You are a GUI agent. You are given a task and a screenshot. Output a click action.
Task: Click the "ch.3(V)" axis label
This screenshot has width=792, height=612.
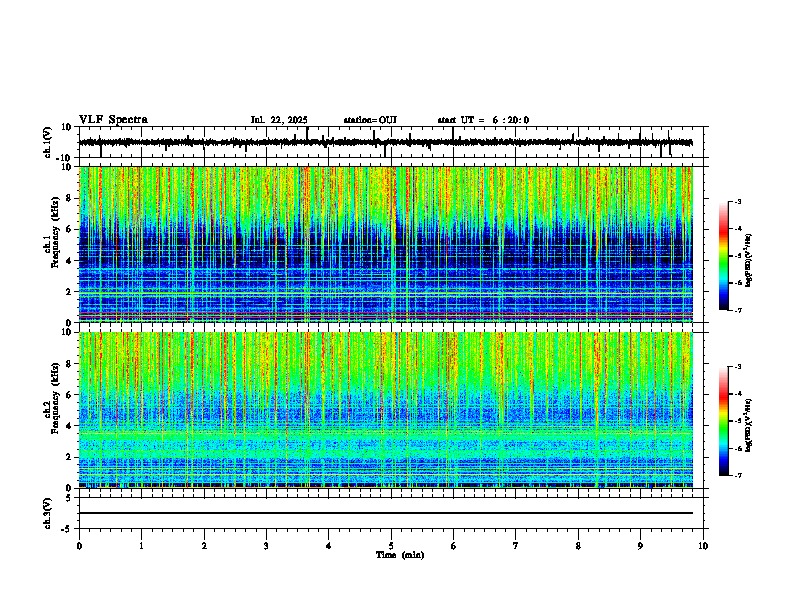48,513
